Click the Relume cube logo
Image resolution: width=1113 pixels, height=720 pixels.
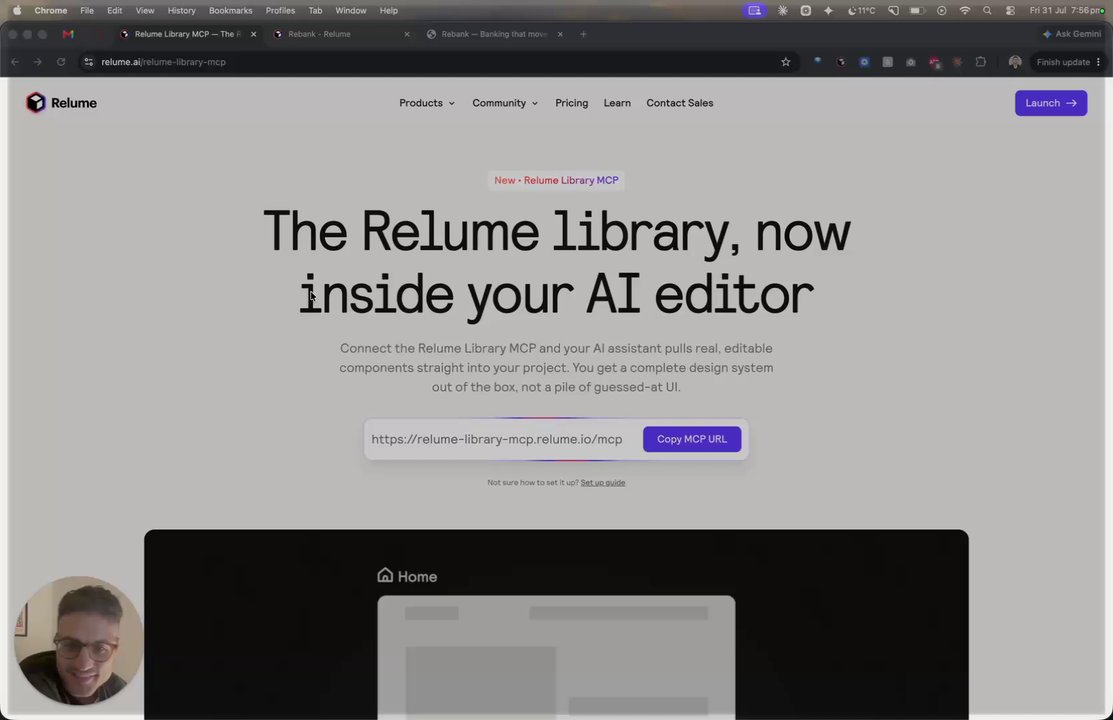pyautogui.click(x=35, y=103)
